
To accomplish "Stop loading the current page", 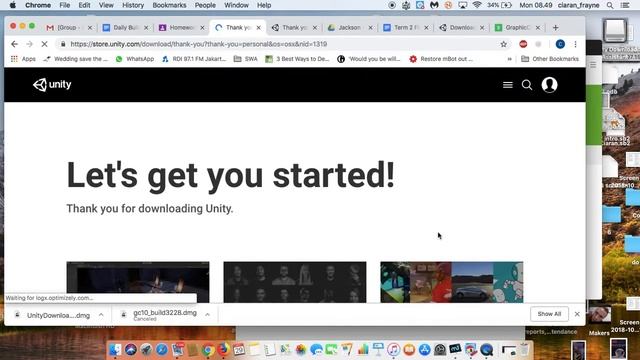I will point(44,44).
